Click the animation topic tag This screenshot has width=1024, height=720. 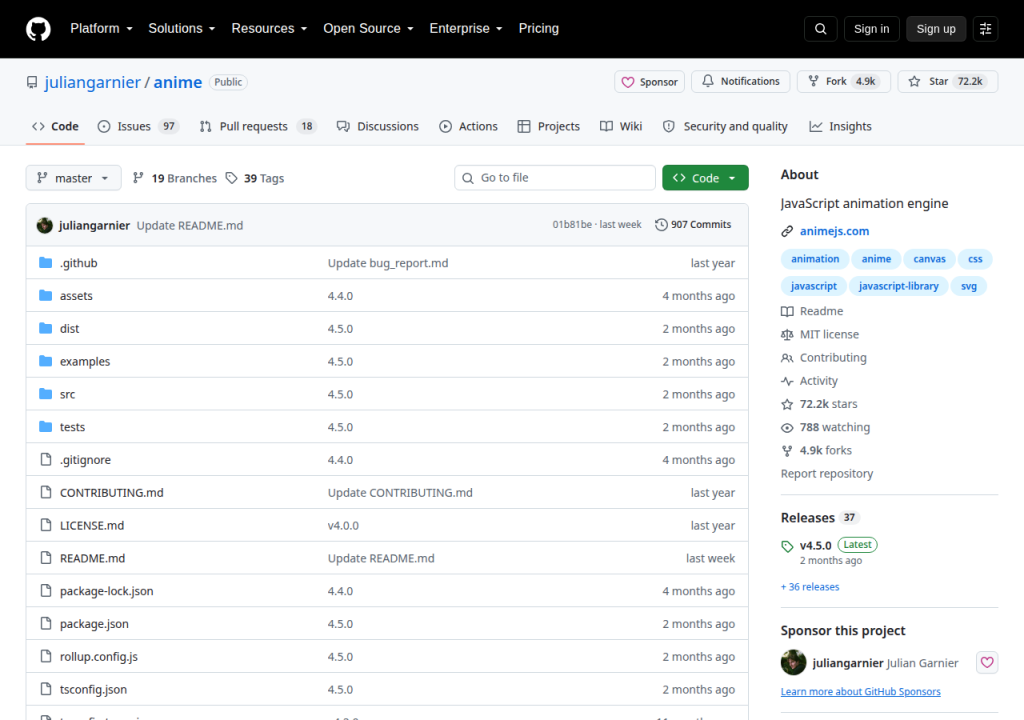[x=815, y=259]
